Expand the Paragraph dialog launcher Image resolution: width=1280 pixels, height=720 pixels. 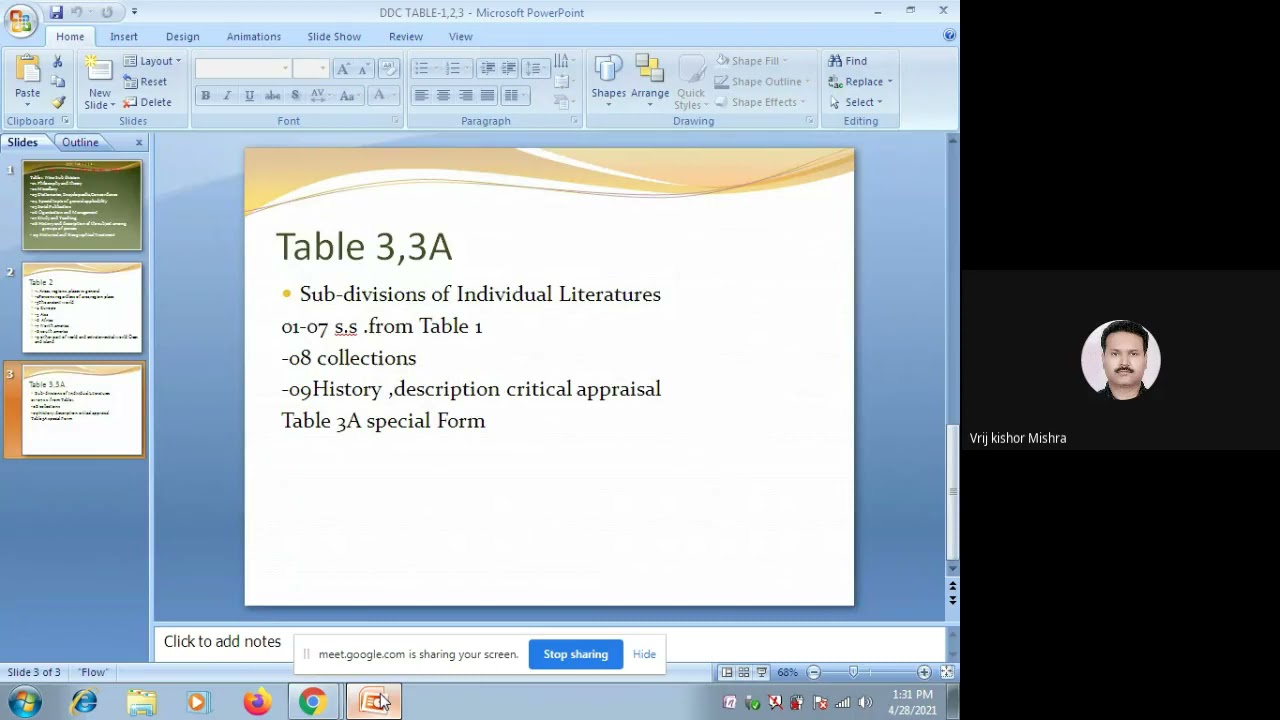[574, 121]
